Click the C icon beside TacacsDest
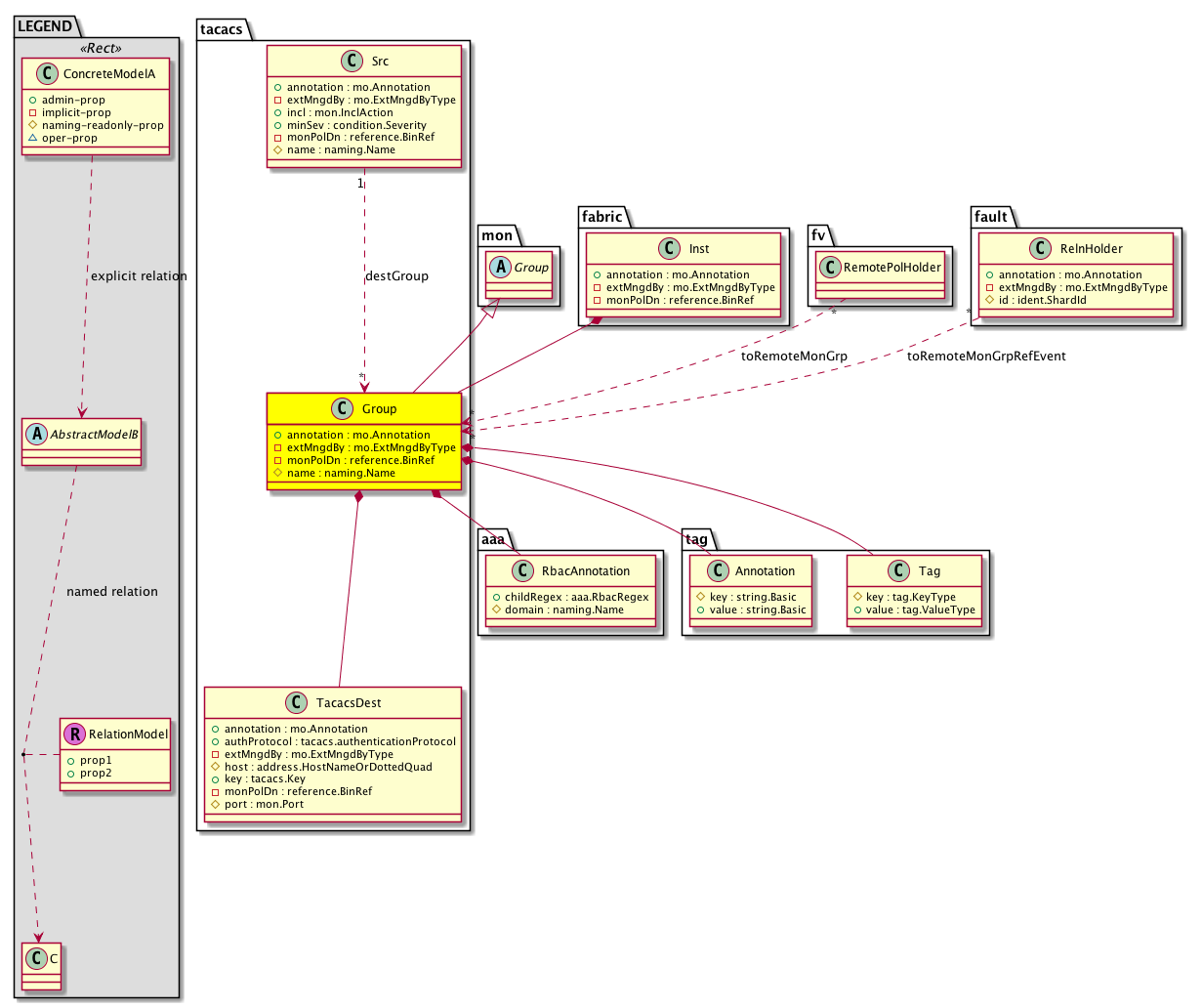The height and width of the screenshot is (1008, 1202). click(x=298, y=703)
